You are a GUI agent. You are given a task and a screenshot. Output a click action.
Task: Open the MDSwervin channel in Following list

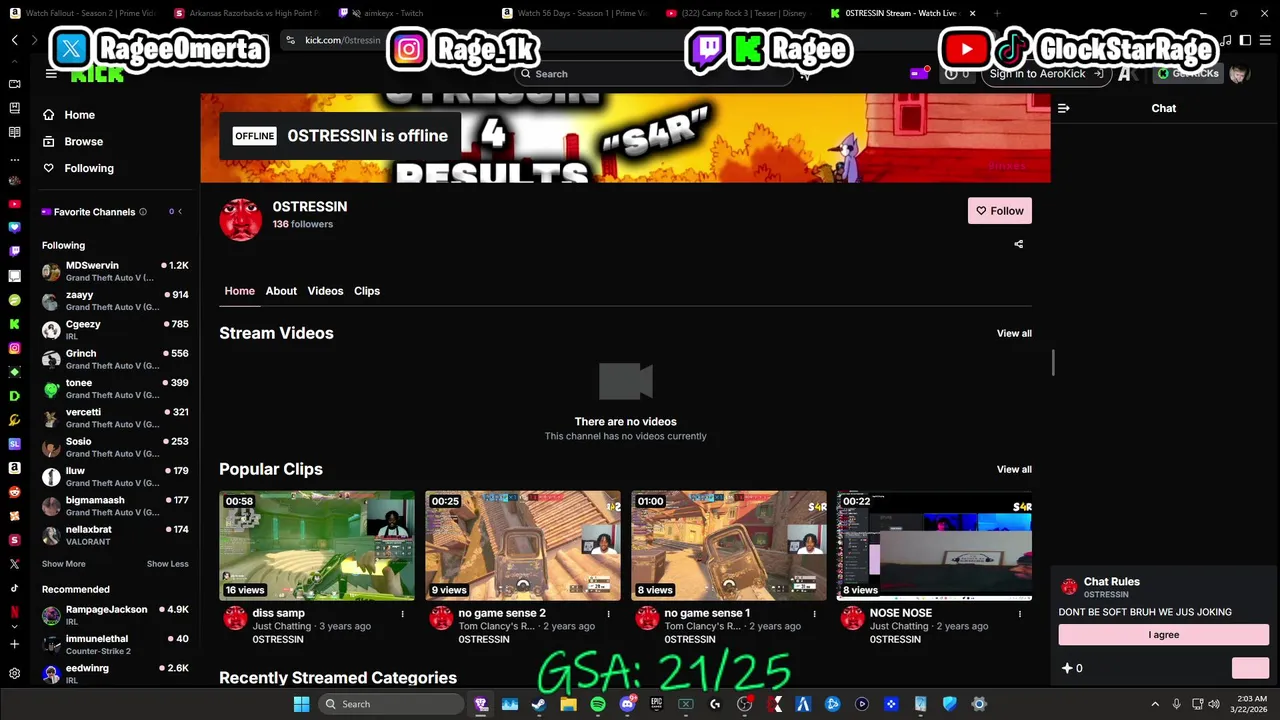[x=115, y=271]
